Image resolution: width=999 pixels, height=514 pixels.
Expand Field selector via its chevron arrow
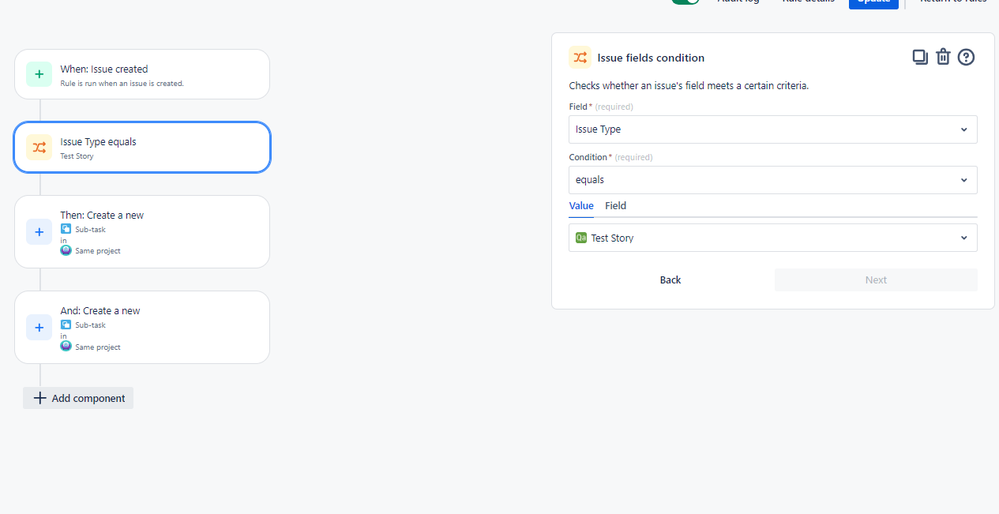964,129
